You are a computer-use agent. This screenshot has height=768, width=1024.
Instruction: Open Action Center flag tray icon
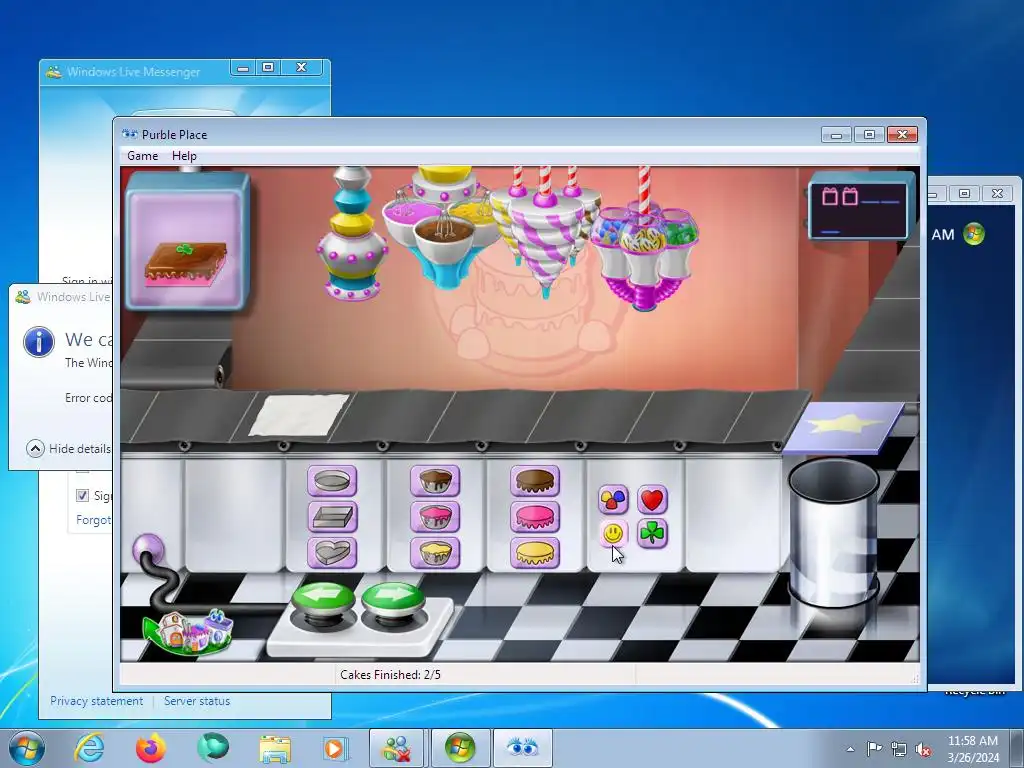(874, 749)
